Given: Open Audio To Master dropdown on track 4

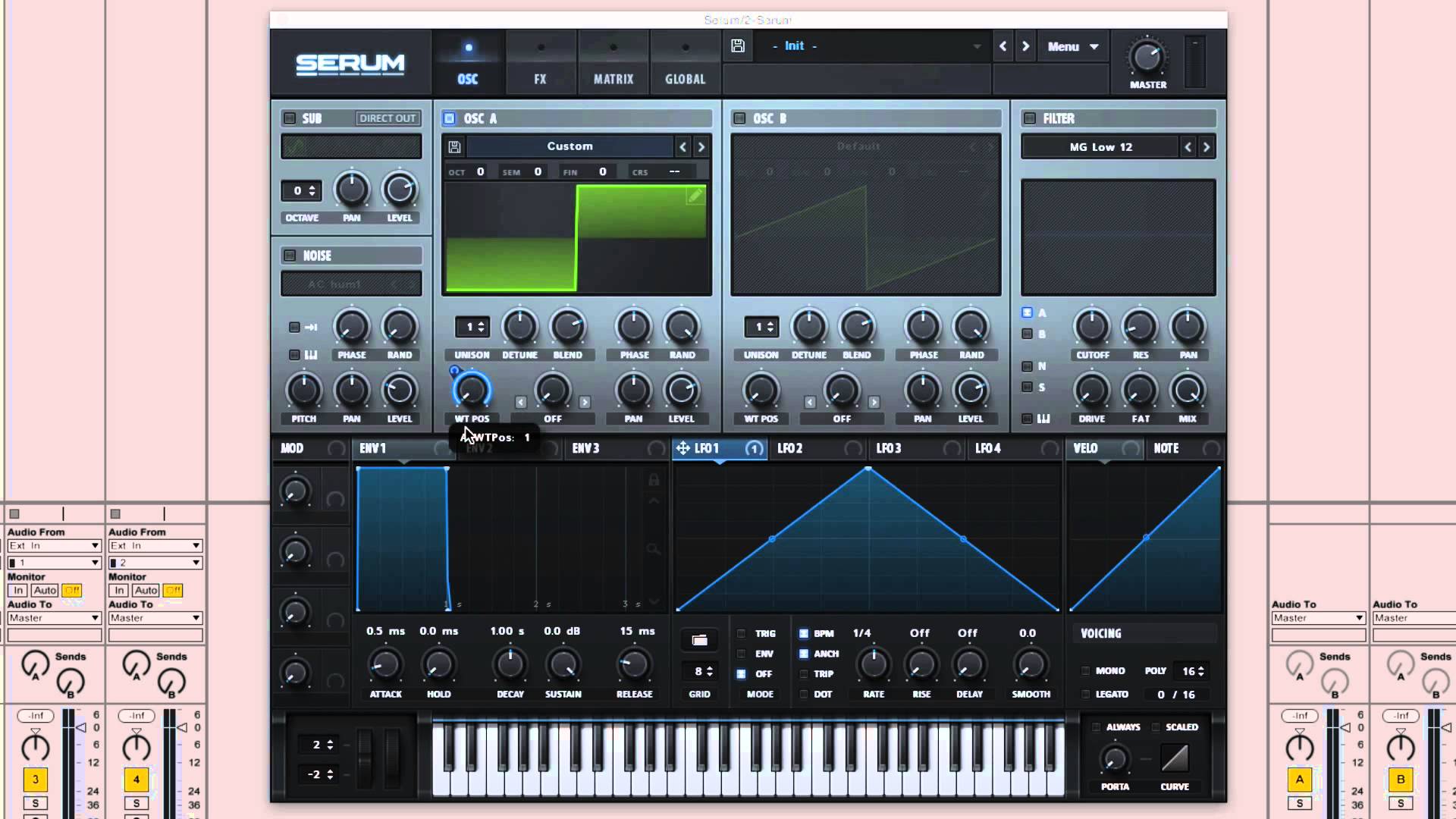Looking at the screenshot, I should [155, 618].
